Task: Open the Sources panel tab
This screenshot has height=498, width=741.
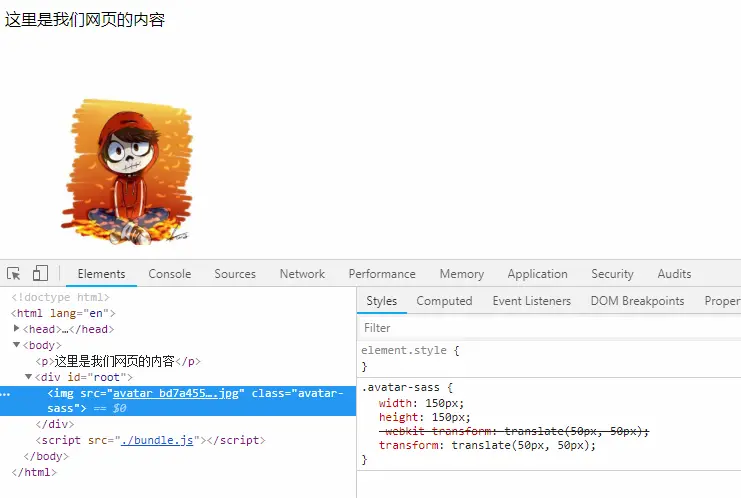Action: coord(235,274)
